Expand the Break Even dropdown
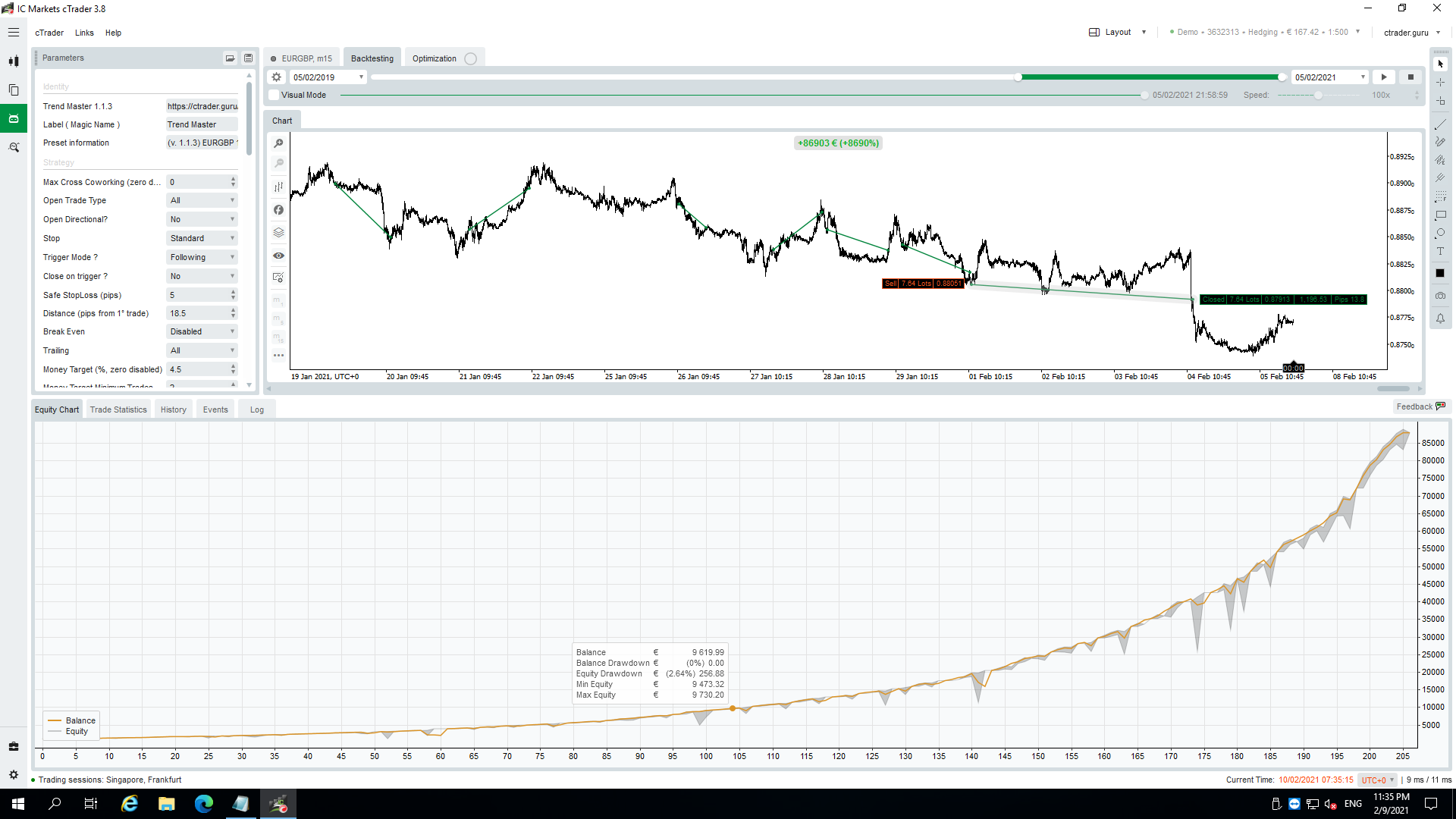1456x819 pixels. point(202,331)
